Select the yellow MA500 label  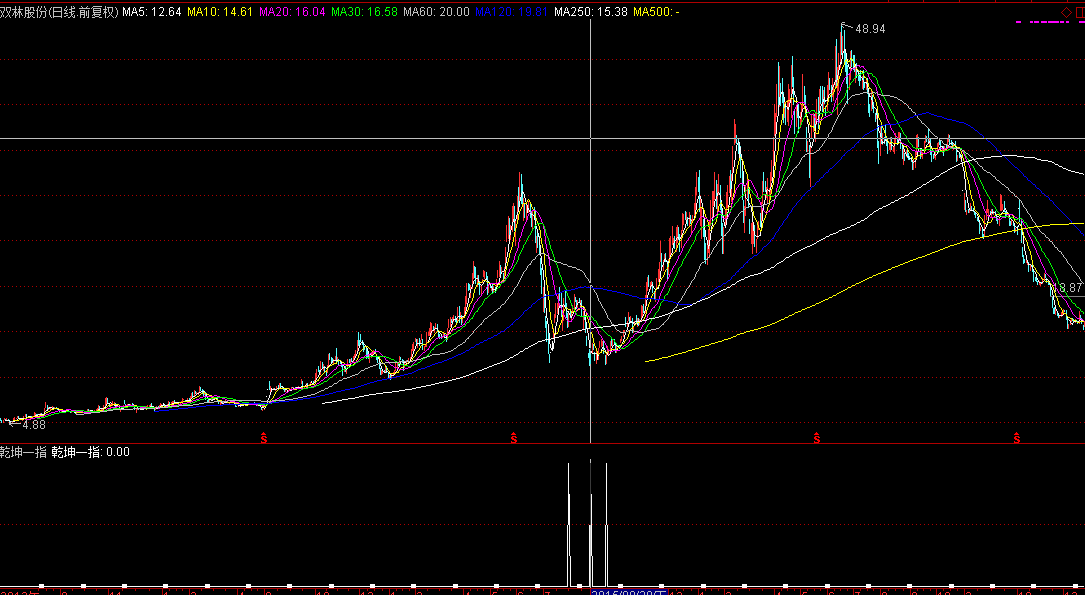point(658,12)
